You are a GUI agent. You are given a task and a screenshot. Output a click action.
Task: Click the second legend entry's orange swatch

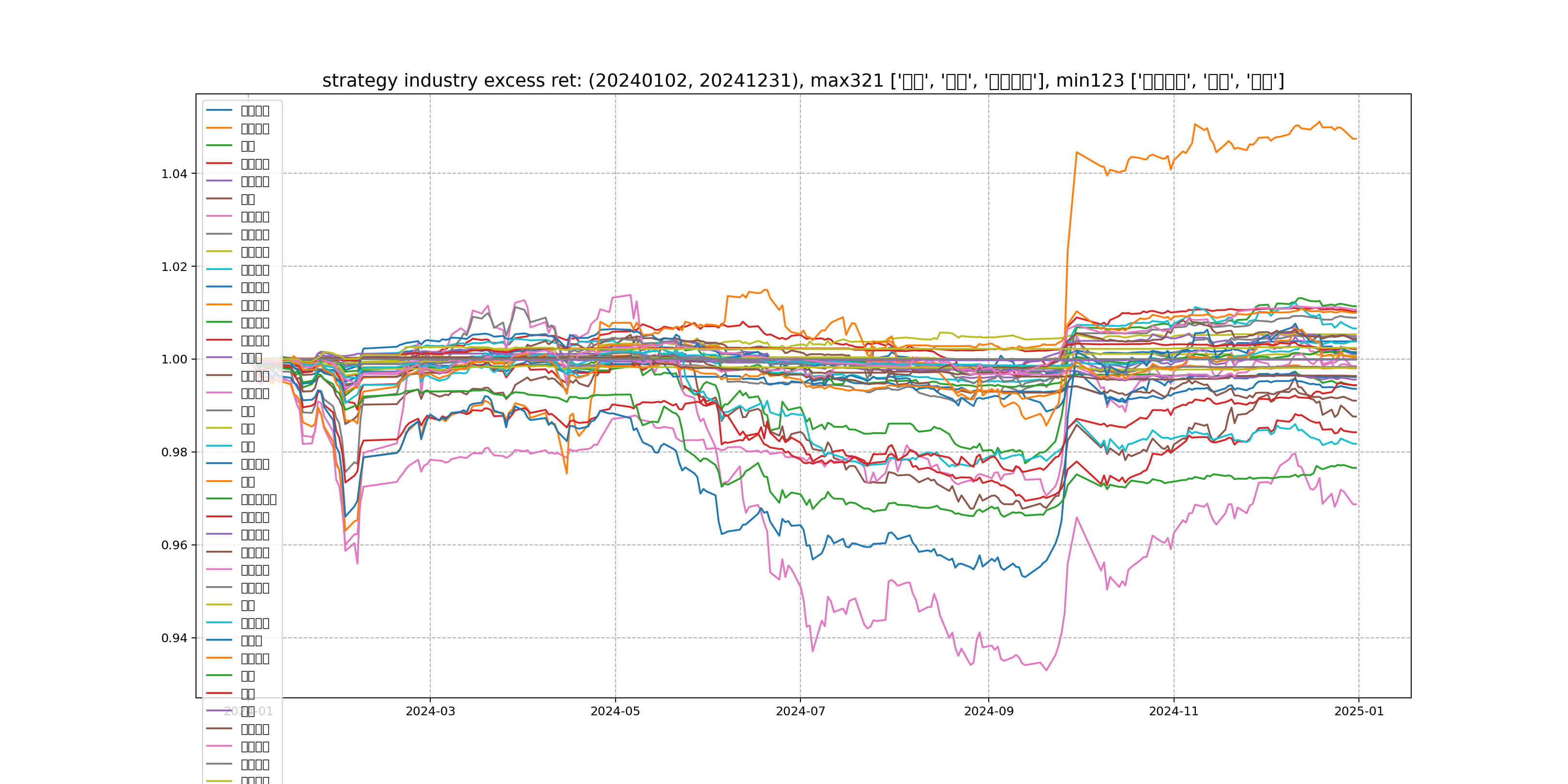click(x=219, y=128)
